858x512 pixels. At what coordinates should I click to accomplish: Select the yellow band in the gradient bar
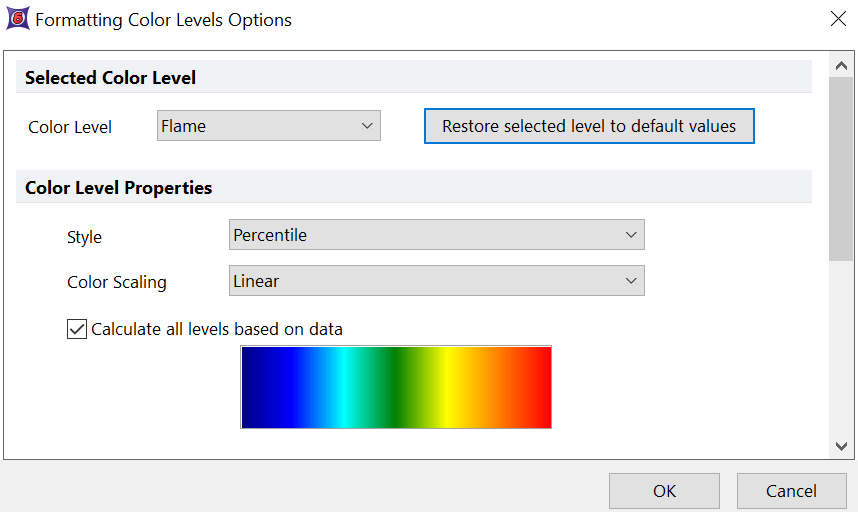454,387
